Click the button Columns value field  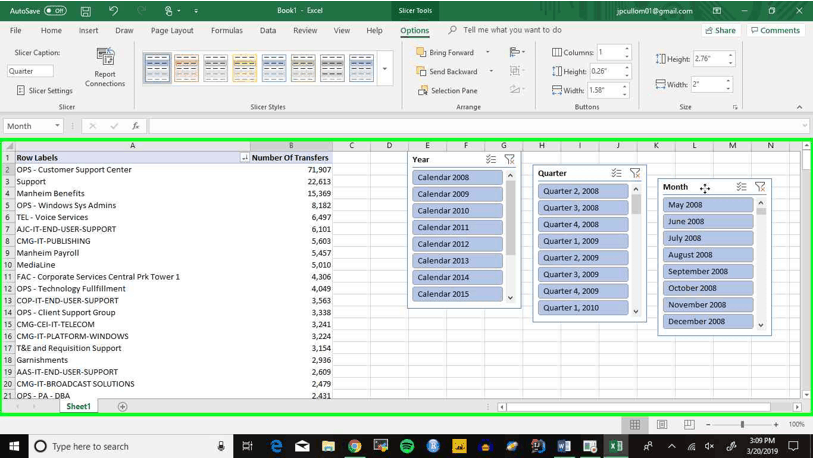point(609,53)
